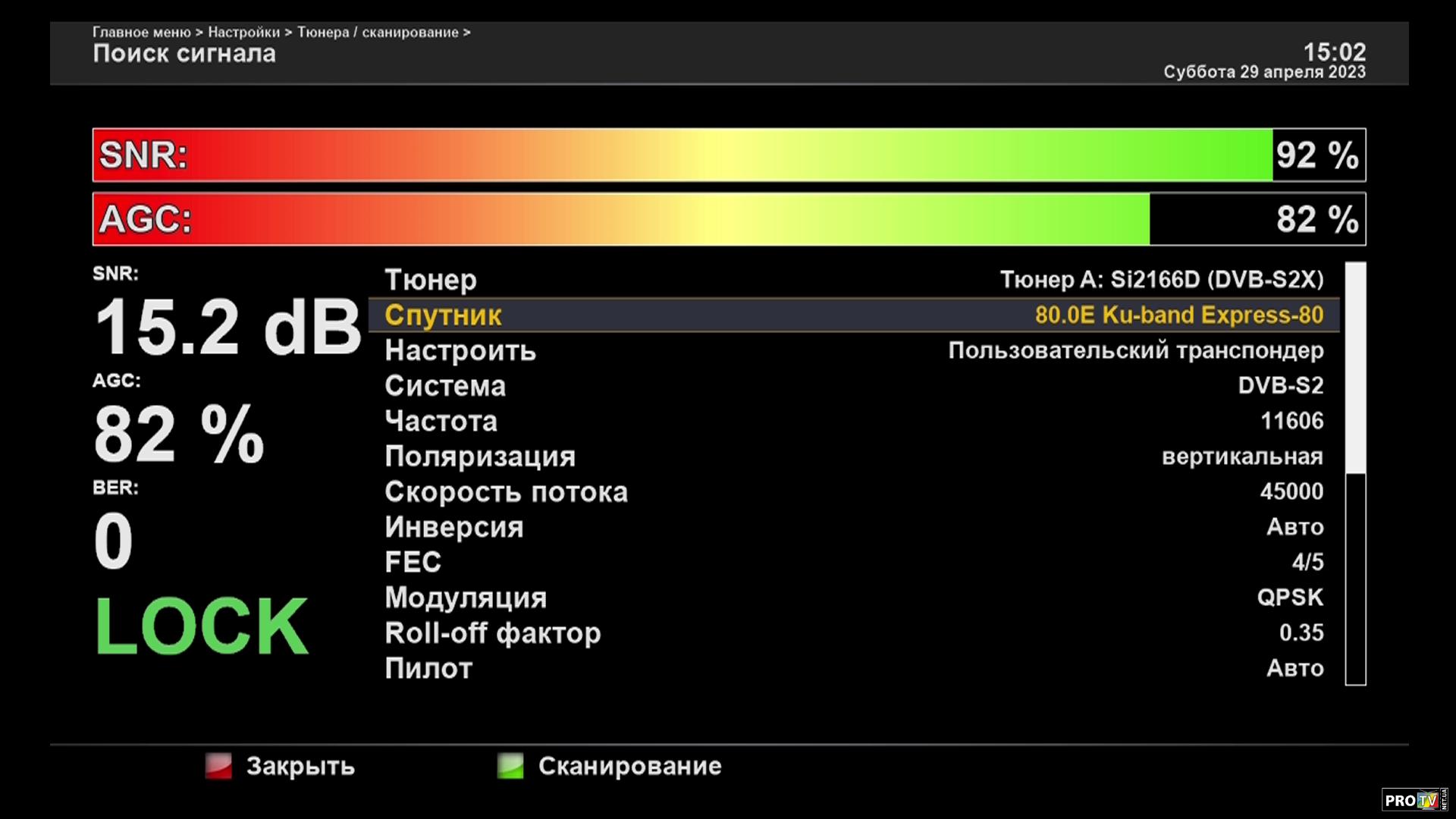
Task: Change Модуляция value QPSK
Action: 1290,598
